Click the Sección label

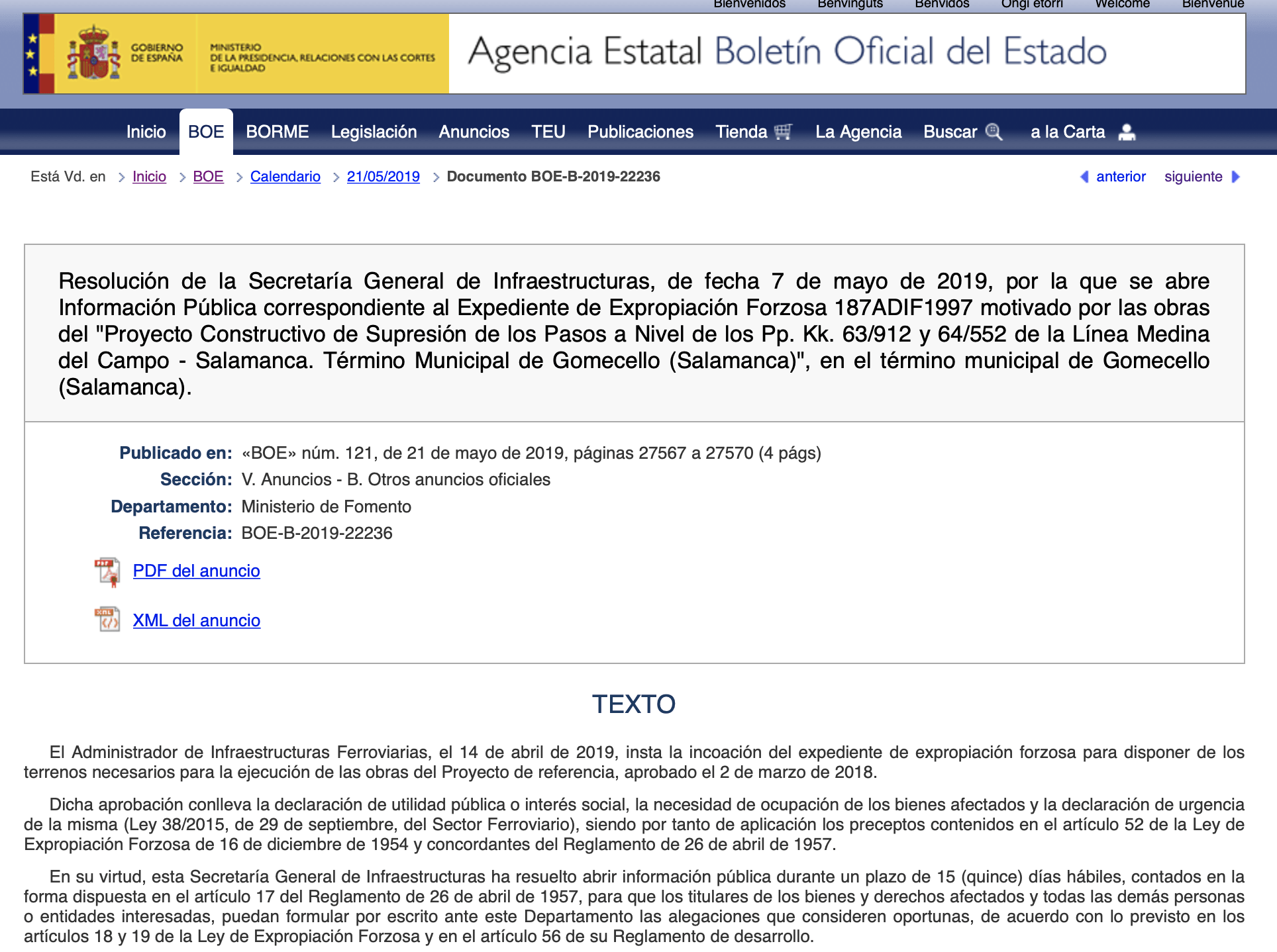tap(196, 479)
